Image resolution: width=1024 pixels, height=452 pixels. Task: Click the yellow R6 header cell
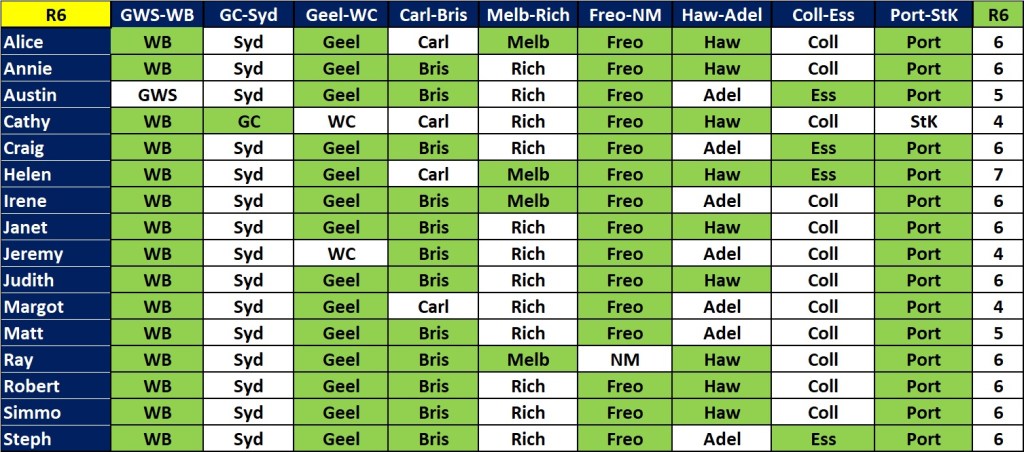coord(54,15)
